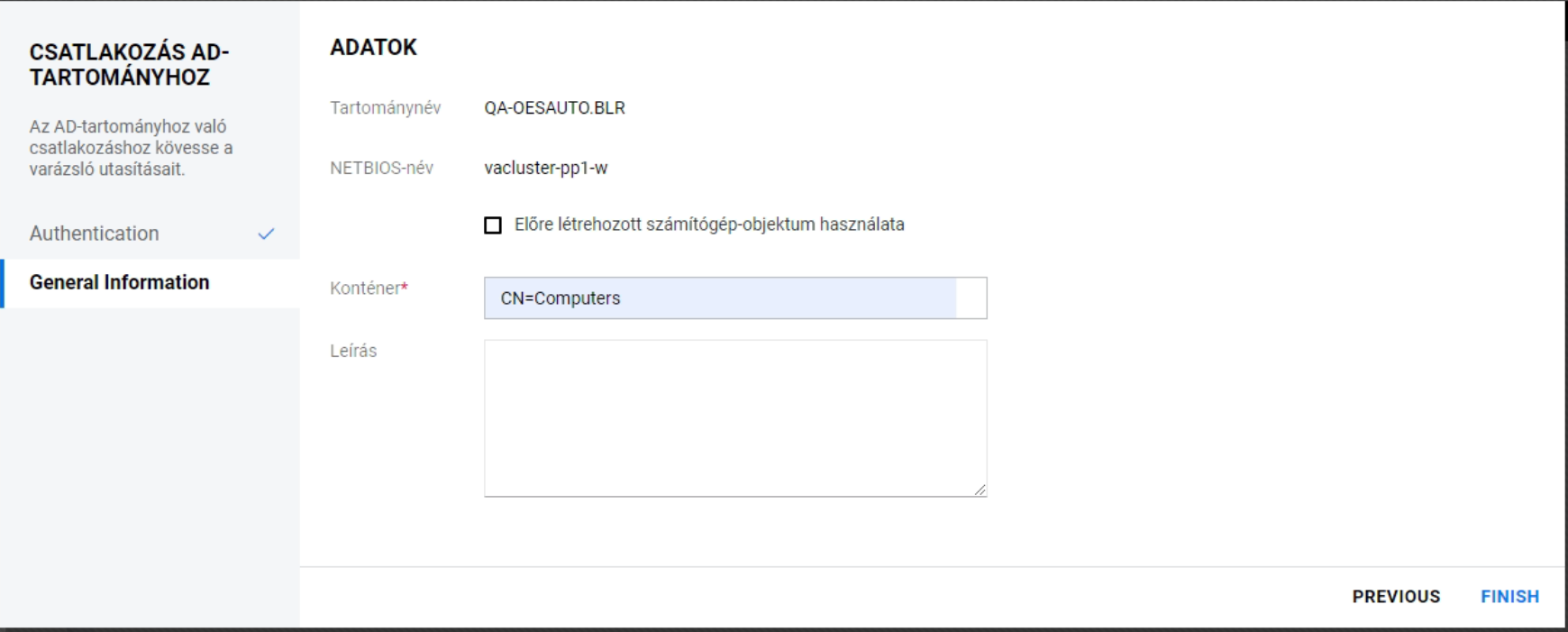Screen dimensions: 1568x632
Task: Click the ADATOK section heading
Action: click(374, 48)
